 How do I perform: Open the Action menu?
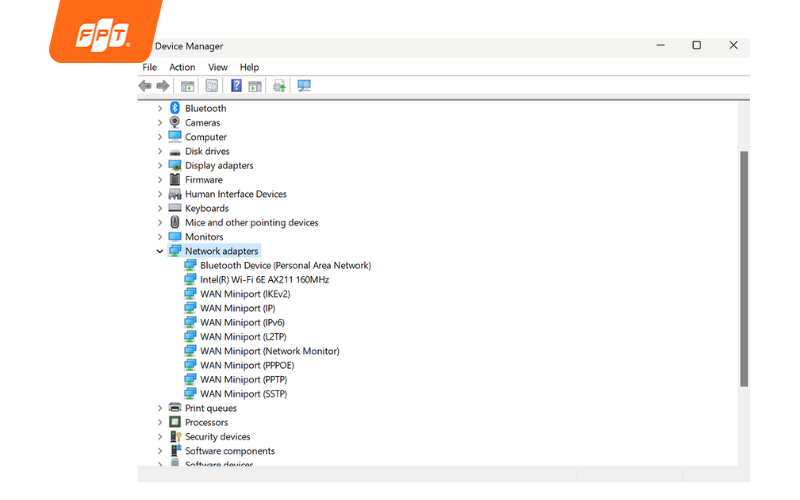pyautogui.click(x=182, y=67)
